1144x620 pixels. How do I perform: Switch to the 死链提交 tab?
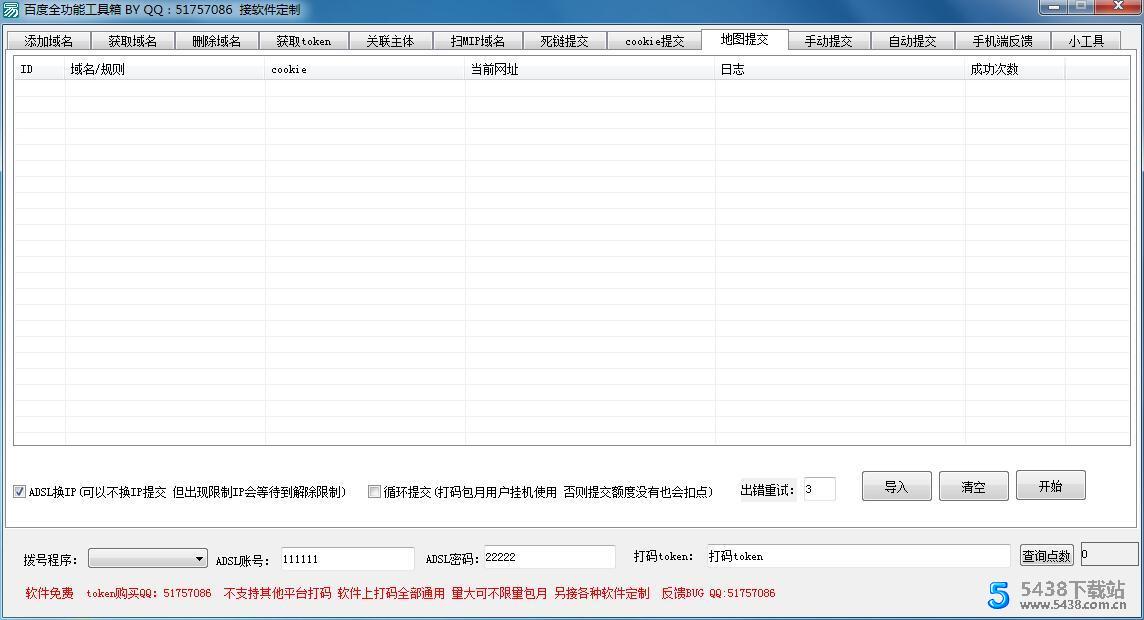(565, 41)
